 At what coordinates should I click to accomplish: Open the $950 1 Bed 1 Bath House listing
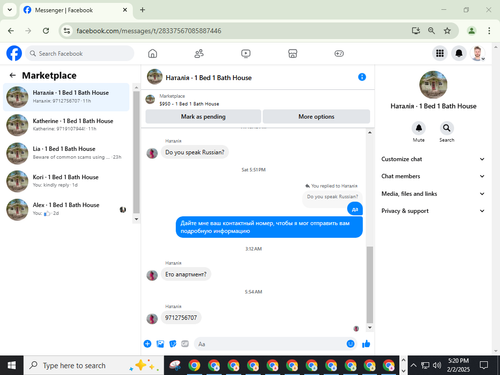189,104
